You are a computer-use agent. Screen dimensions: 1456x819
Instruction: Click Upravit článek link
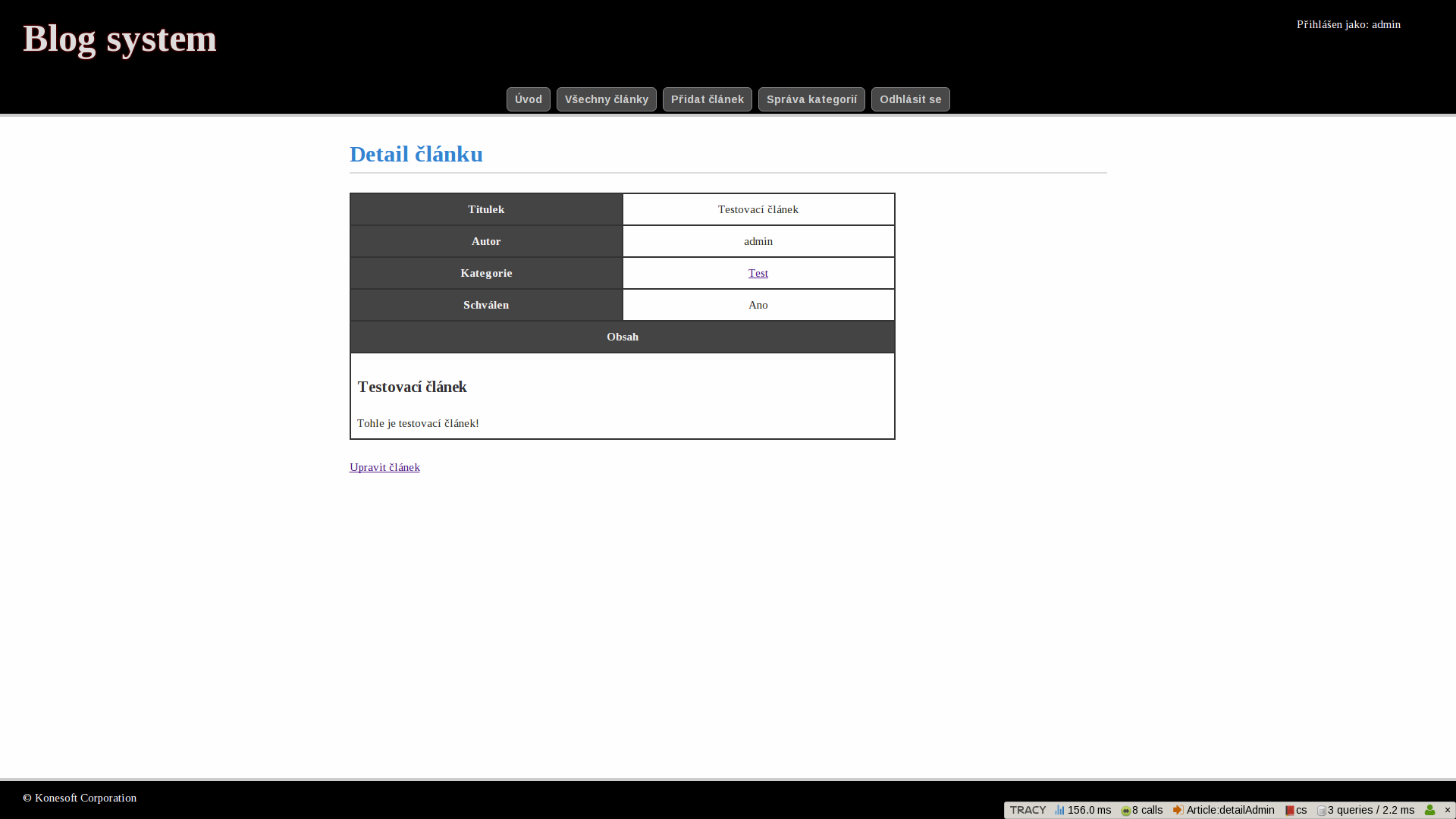click(x=384, y=467)
